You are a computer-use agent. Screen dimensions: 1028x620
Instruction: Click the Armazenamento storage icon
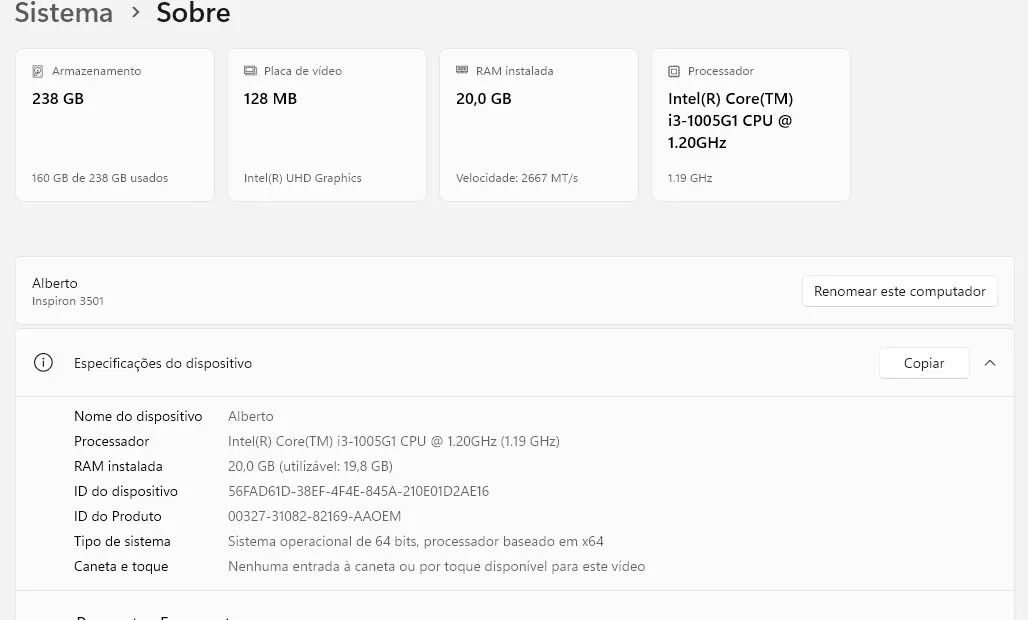[38, 71]
